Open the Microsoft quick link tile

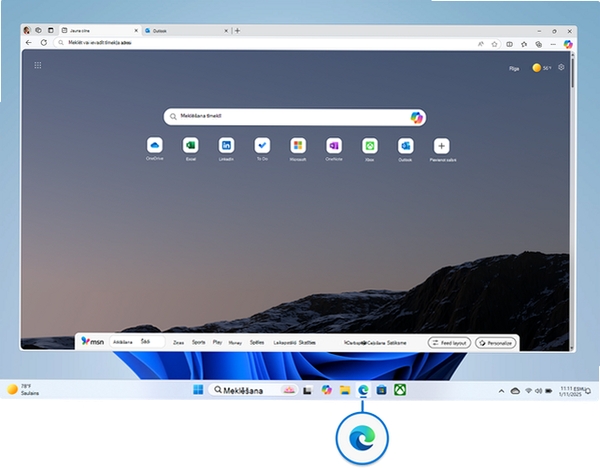[x=298, y=145]
